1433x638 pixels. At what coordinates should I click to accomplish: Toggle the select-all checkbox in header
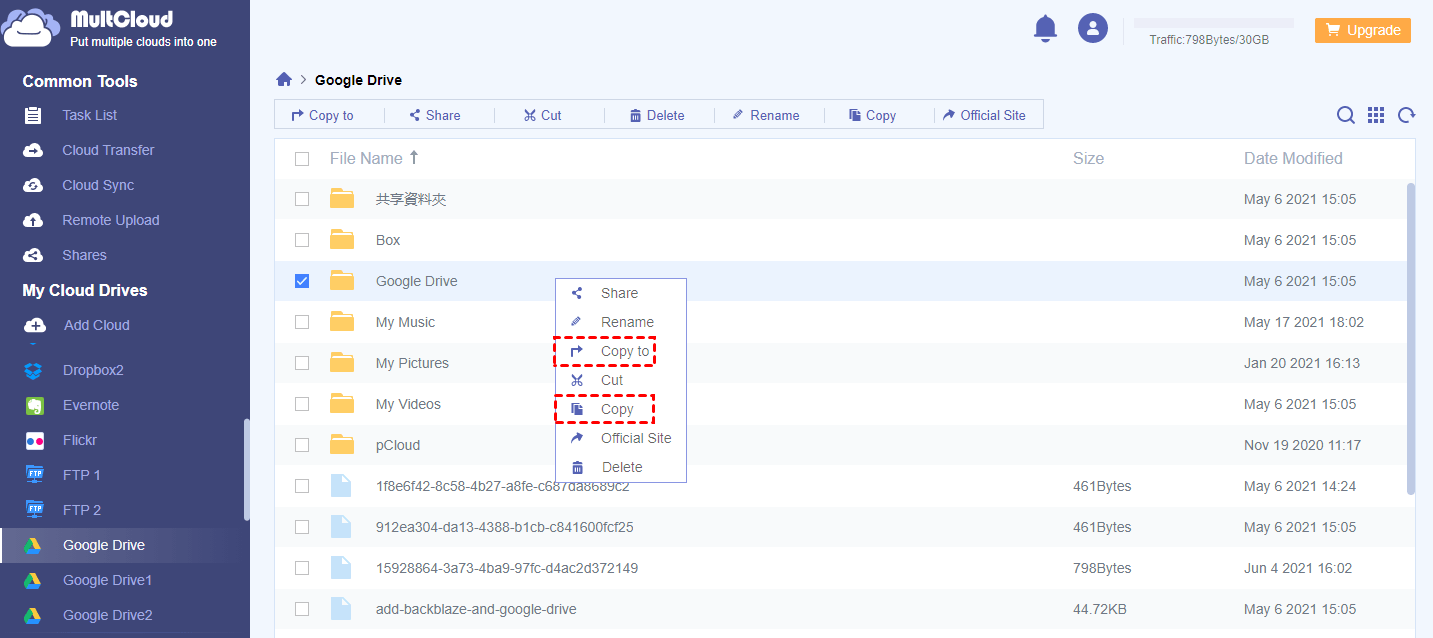(x=302, y=158)
